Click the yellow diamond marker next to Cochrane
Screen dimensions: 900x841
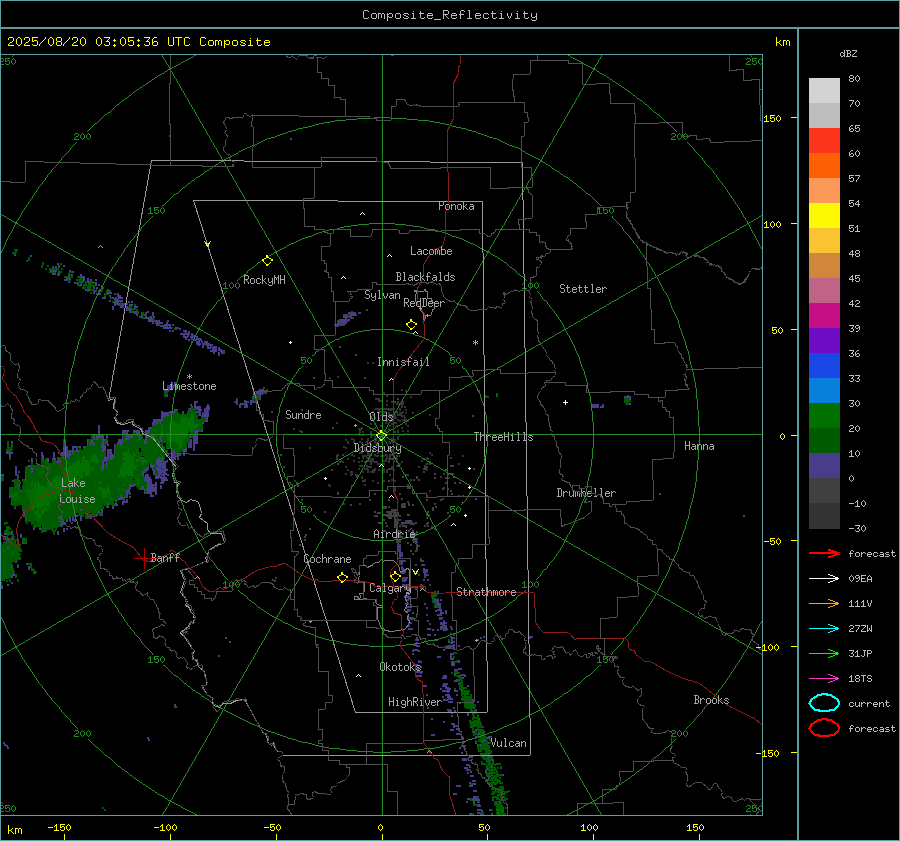(343, 577)
